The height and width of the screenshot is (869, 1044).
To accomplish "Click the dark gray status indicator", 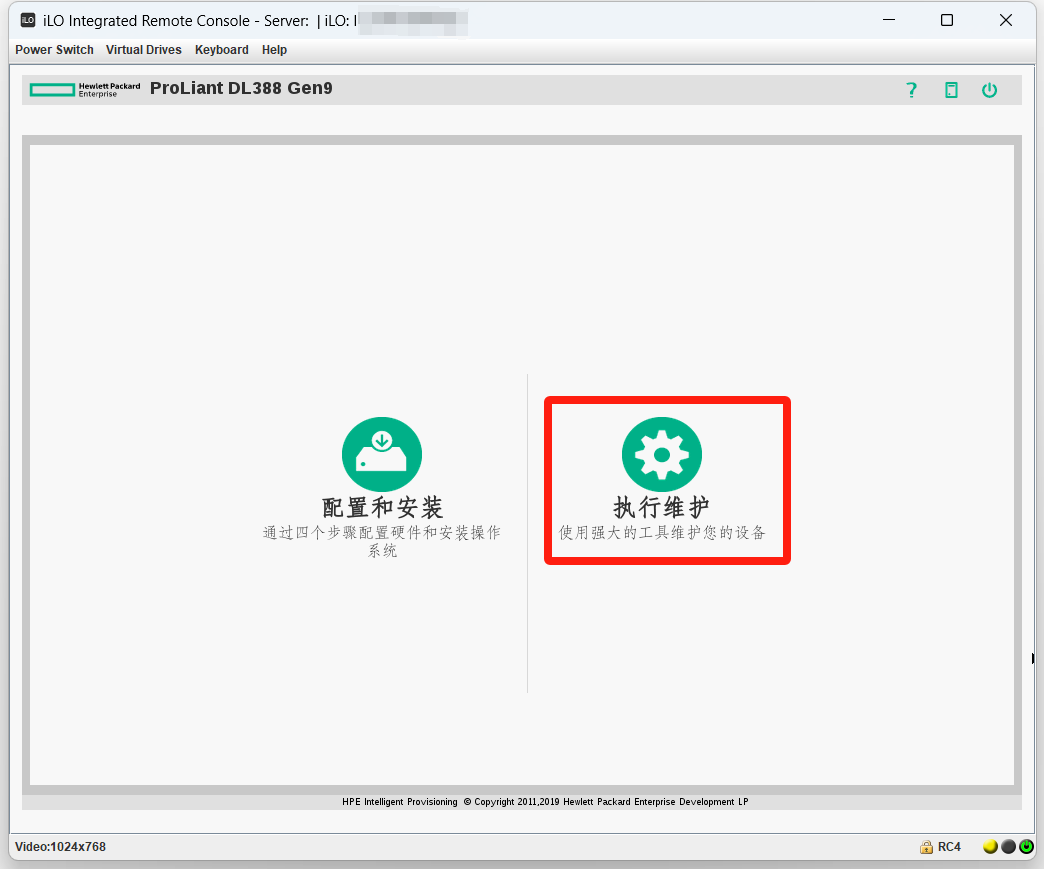I will 1008,847.
